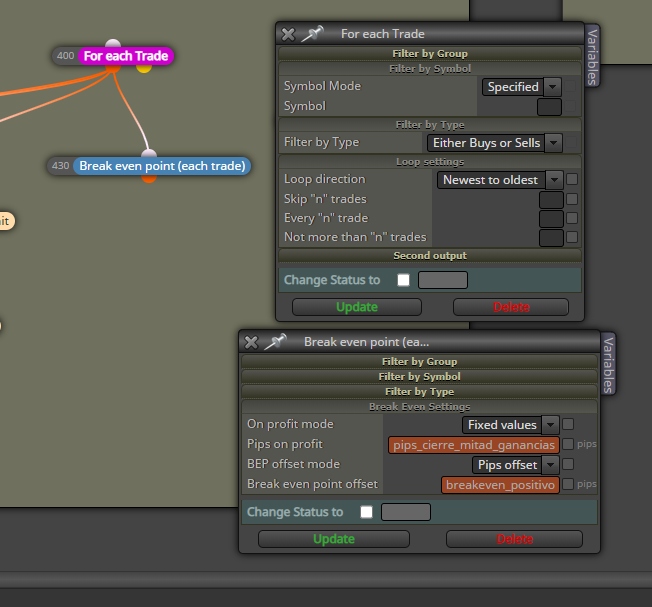Viewport: 652px width, 607px height.
Task: Open Variables tab of For each Trade panel
Action: tap(592, 56)
